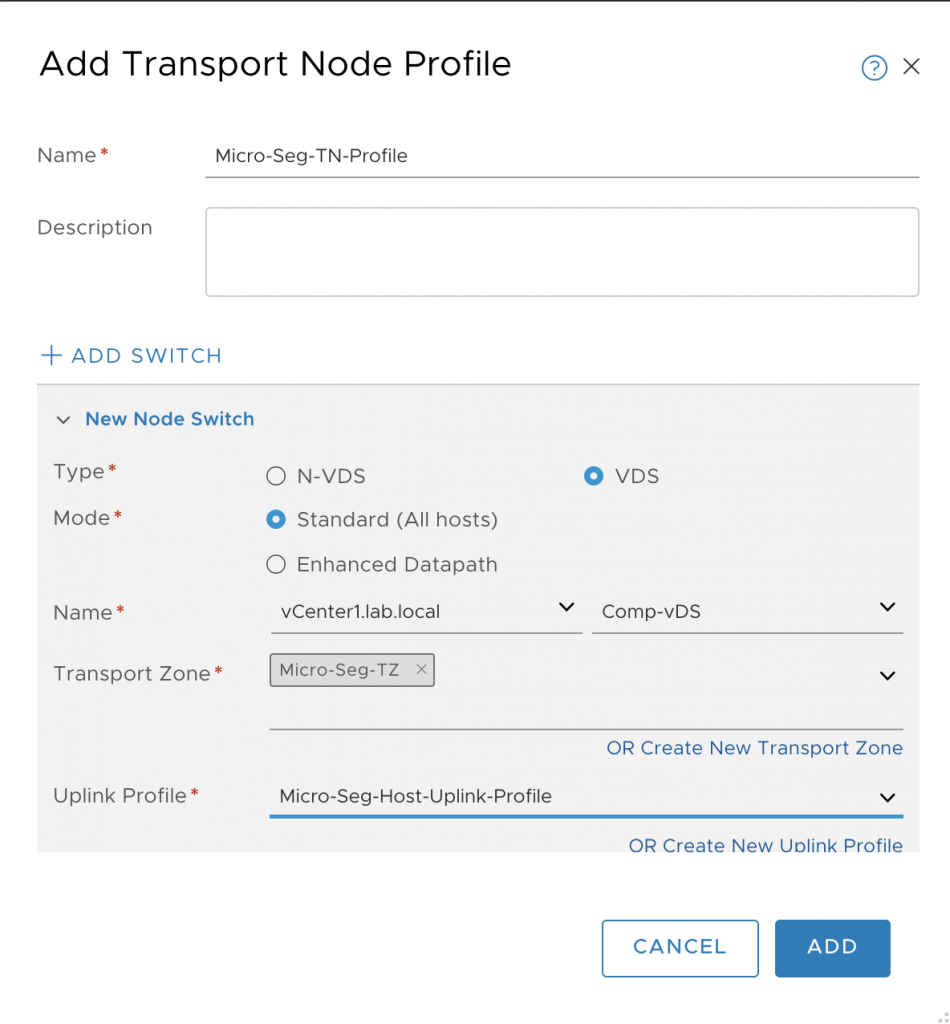Click OR Create New Uplink Profile link

pyautogui.click(x=765, y=844)
